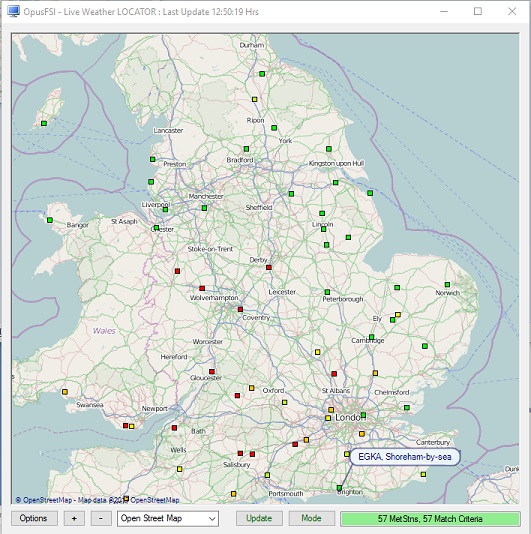Select the red station marker near Derby
Image resolution: width=531 pixels, height=534 pixels.
[x=269, y=267]
